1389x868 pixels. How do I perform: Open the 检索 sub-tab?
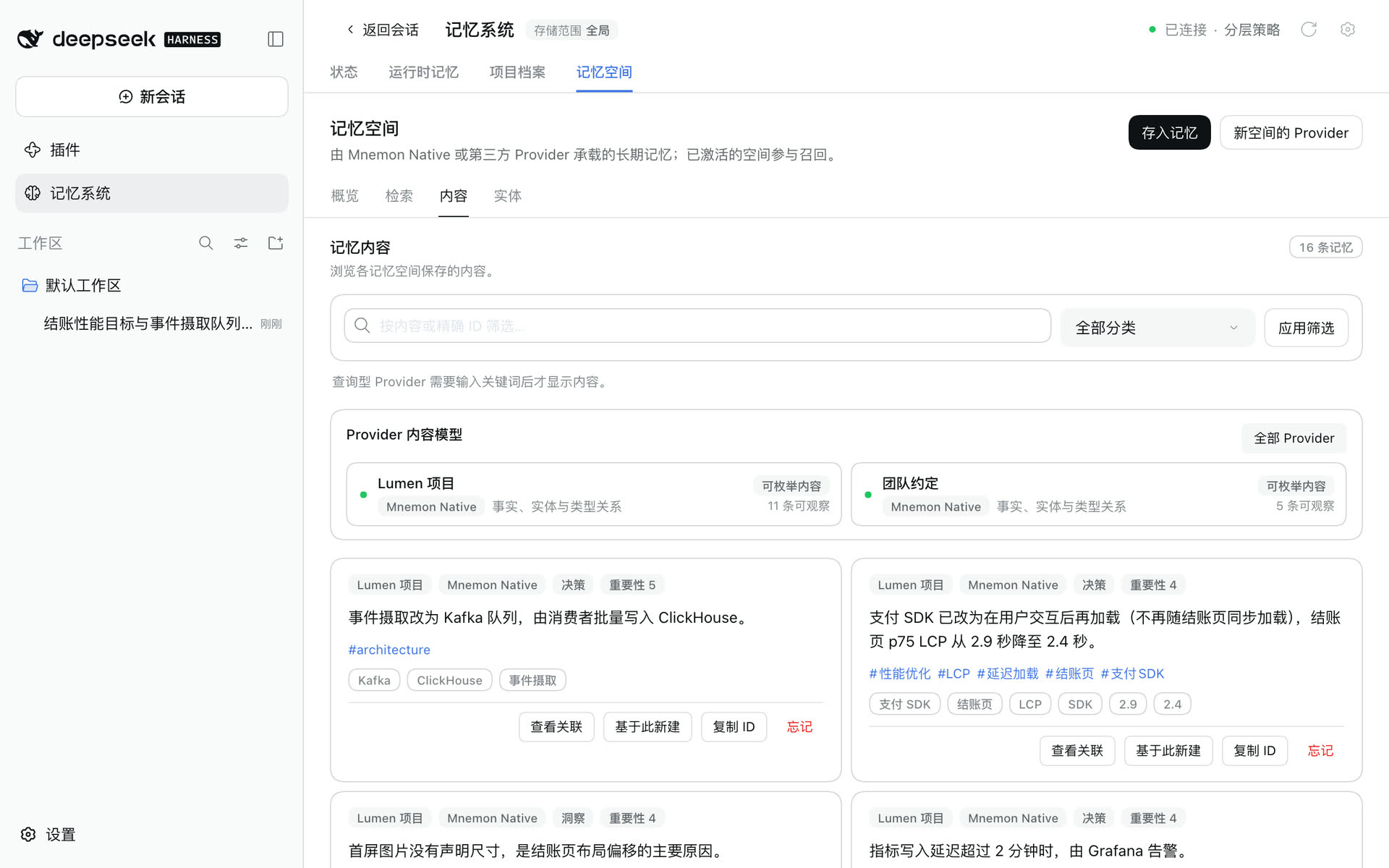(x=399, y=196)
